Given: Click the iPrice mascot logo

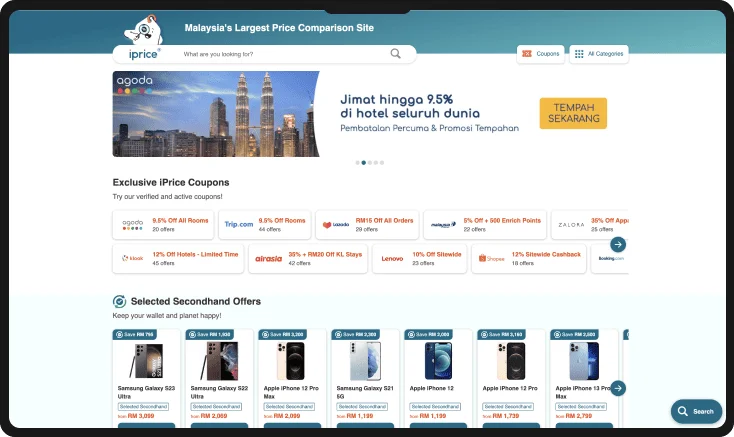Looking at the screenshot, I should pos(144,30).
